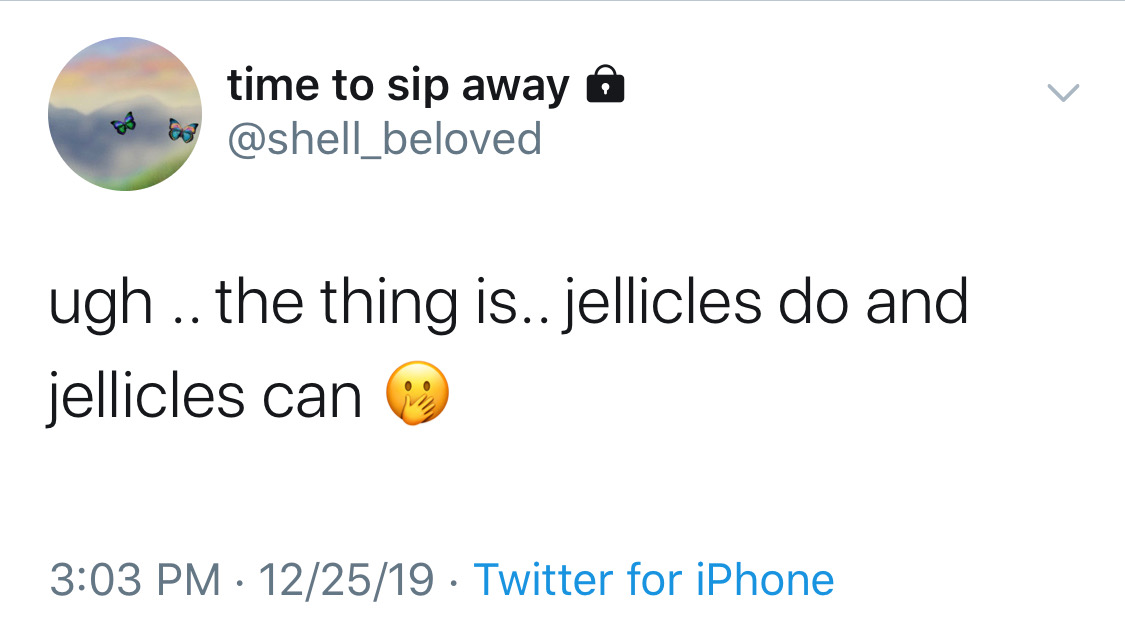1125x640 pixels.
Task: Click the padlock protected-account icon
Action: click(x=603, y=87)
